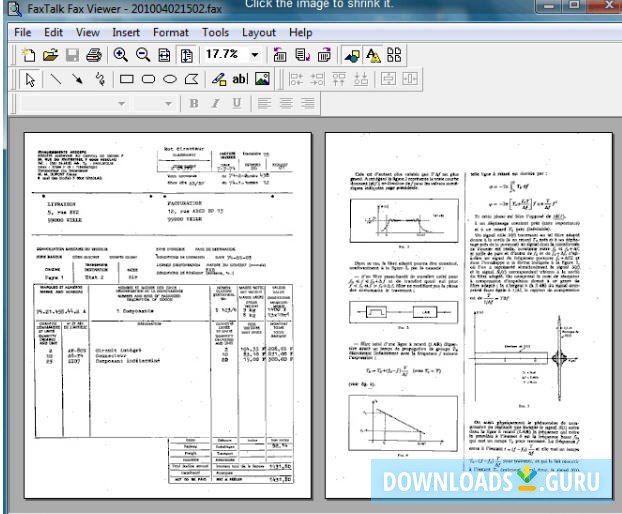The width and height of the screenshot is (622, 514).
Task: Open a fax file with folder icon
Action: click(x=48, y=56)
